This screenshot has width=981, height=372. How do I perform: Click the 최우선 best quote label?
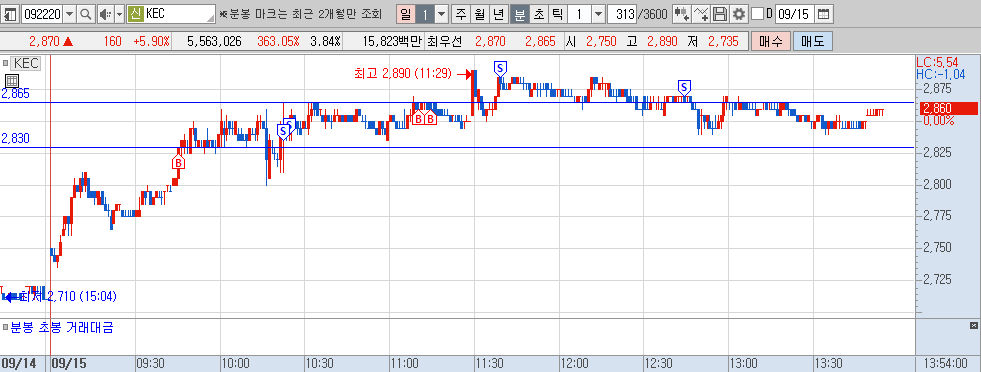tap(444, 41)
